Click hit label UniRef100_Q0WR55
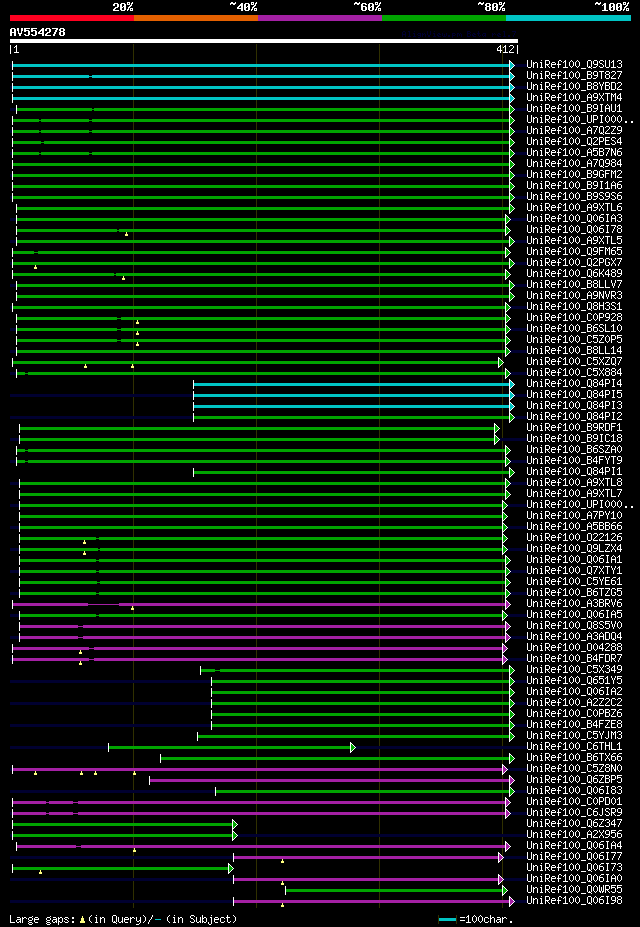 coord(574,889)
